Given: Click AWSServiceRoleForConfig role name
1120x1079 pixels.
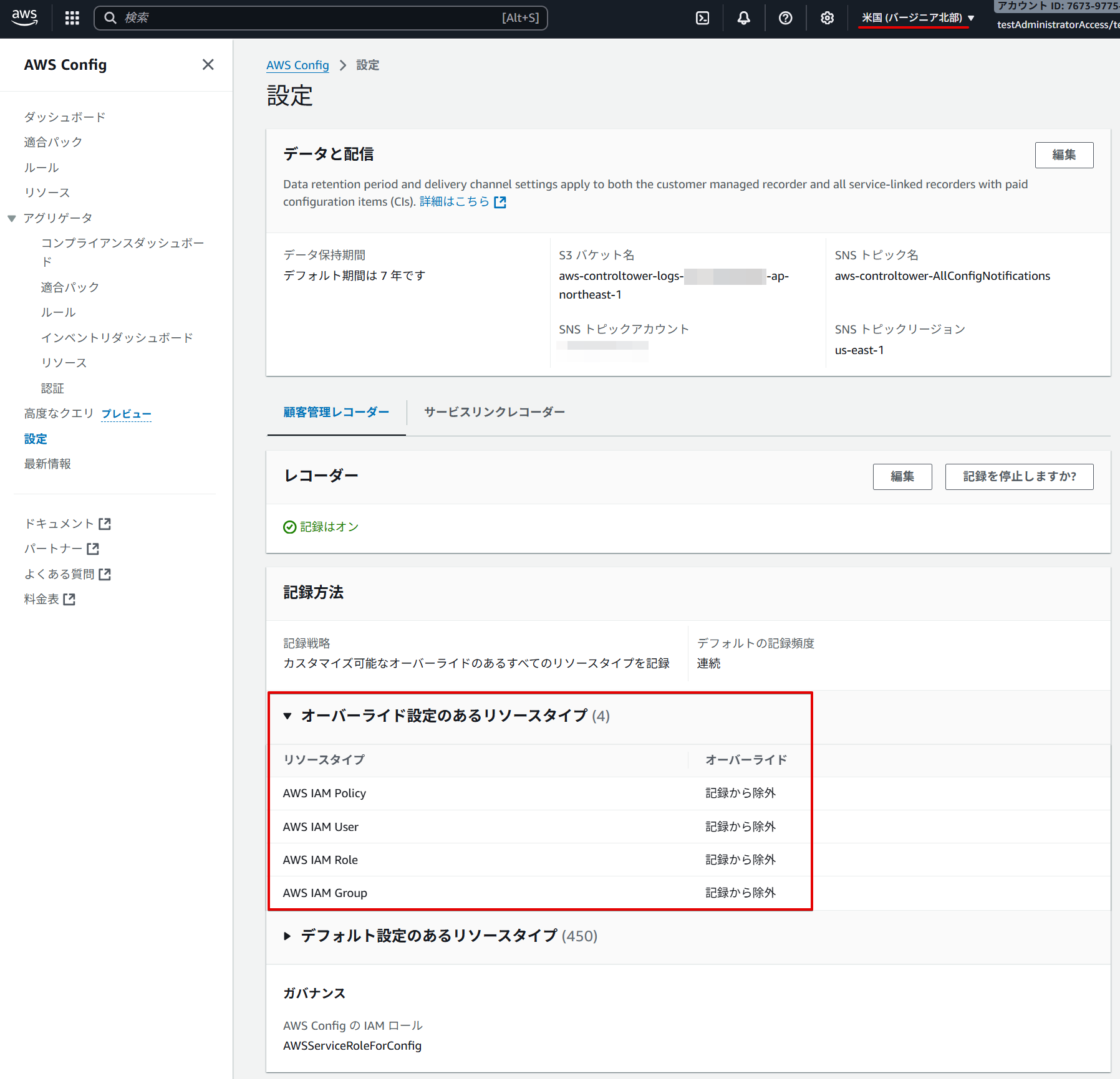Looking at the screenshot, I should tap(352, 1046).
